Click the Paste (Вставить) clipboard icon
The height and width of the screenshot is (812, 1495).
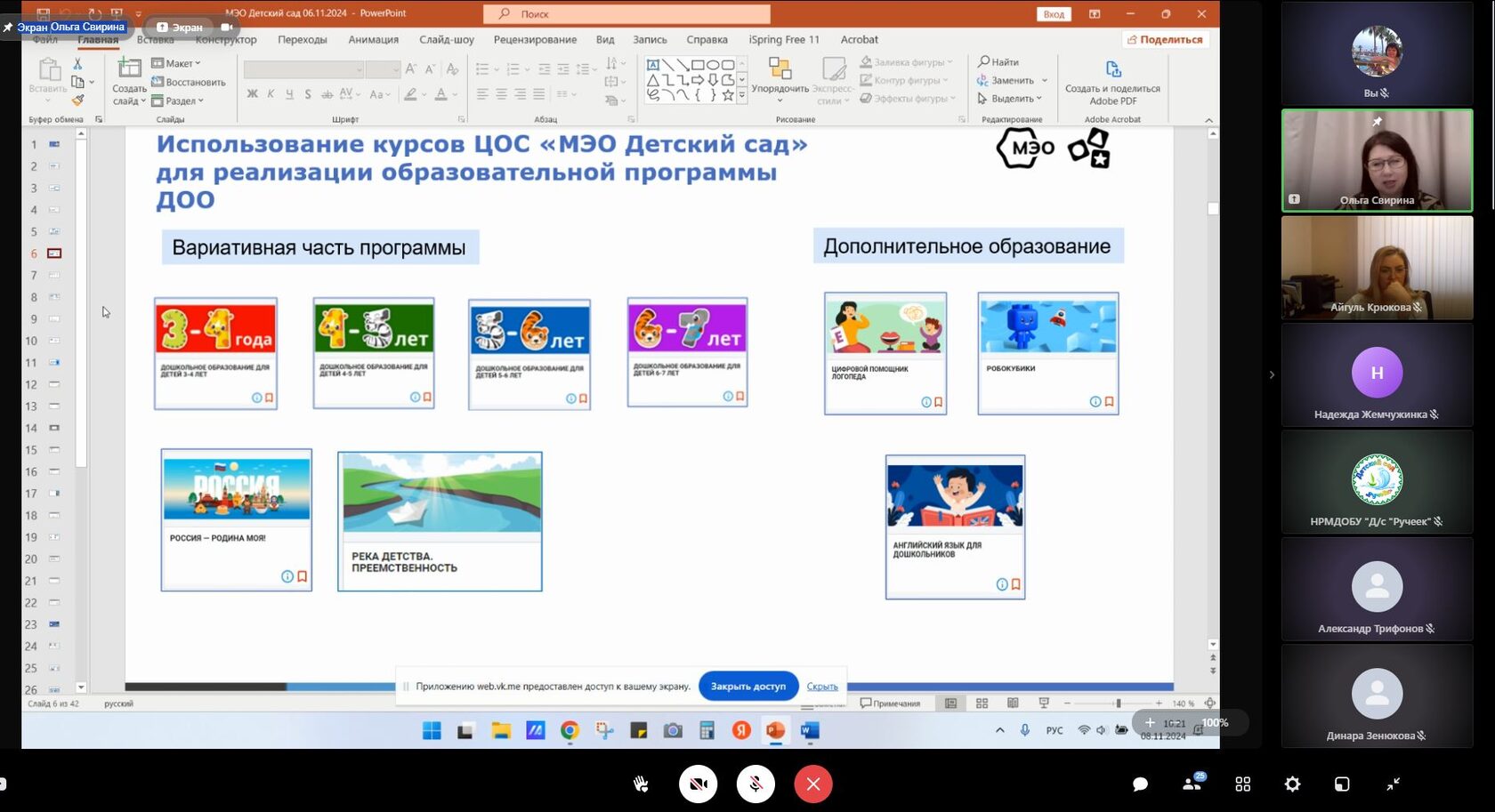pos(48,68)
